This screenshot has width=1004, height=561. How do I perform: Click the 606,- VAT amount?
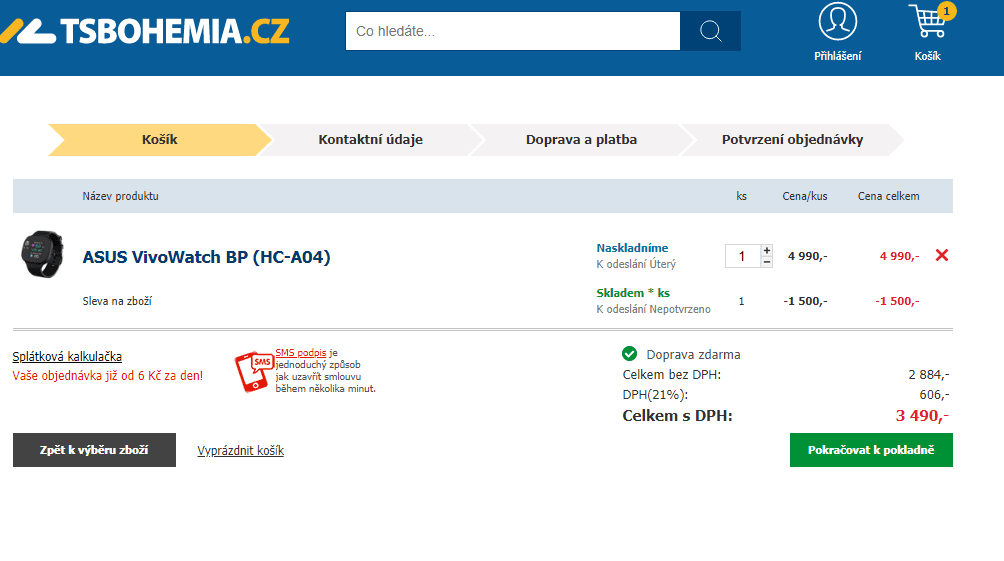pos(934,394)
